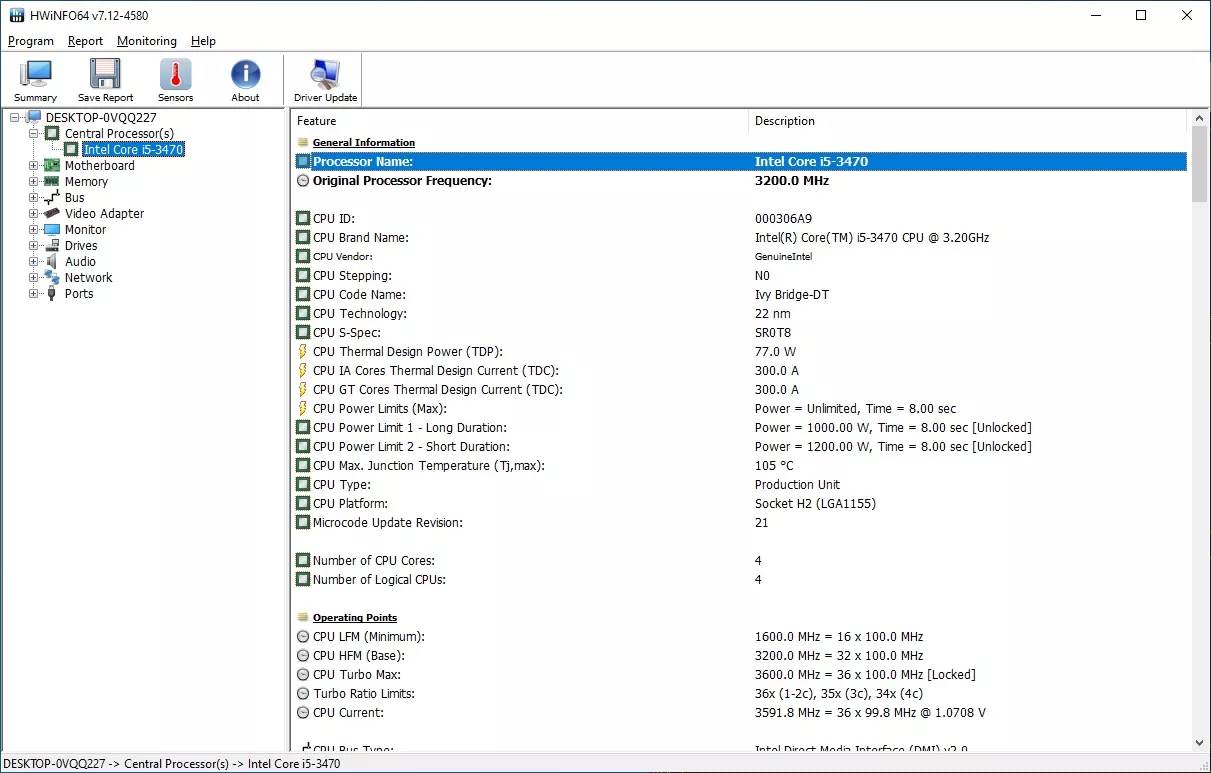
Task: Select the Video Adapter tree label
Action: pos(105,214)
